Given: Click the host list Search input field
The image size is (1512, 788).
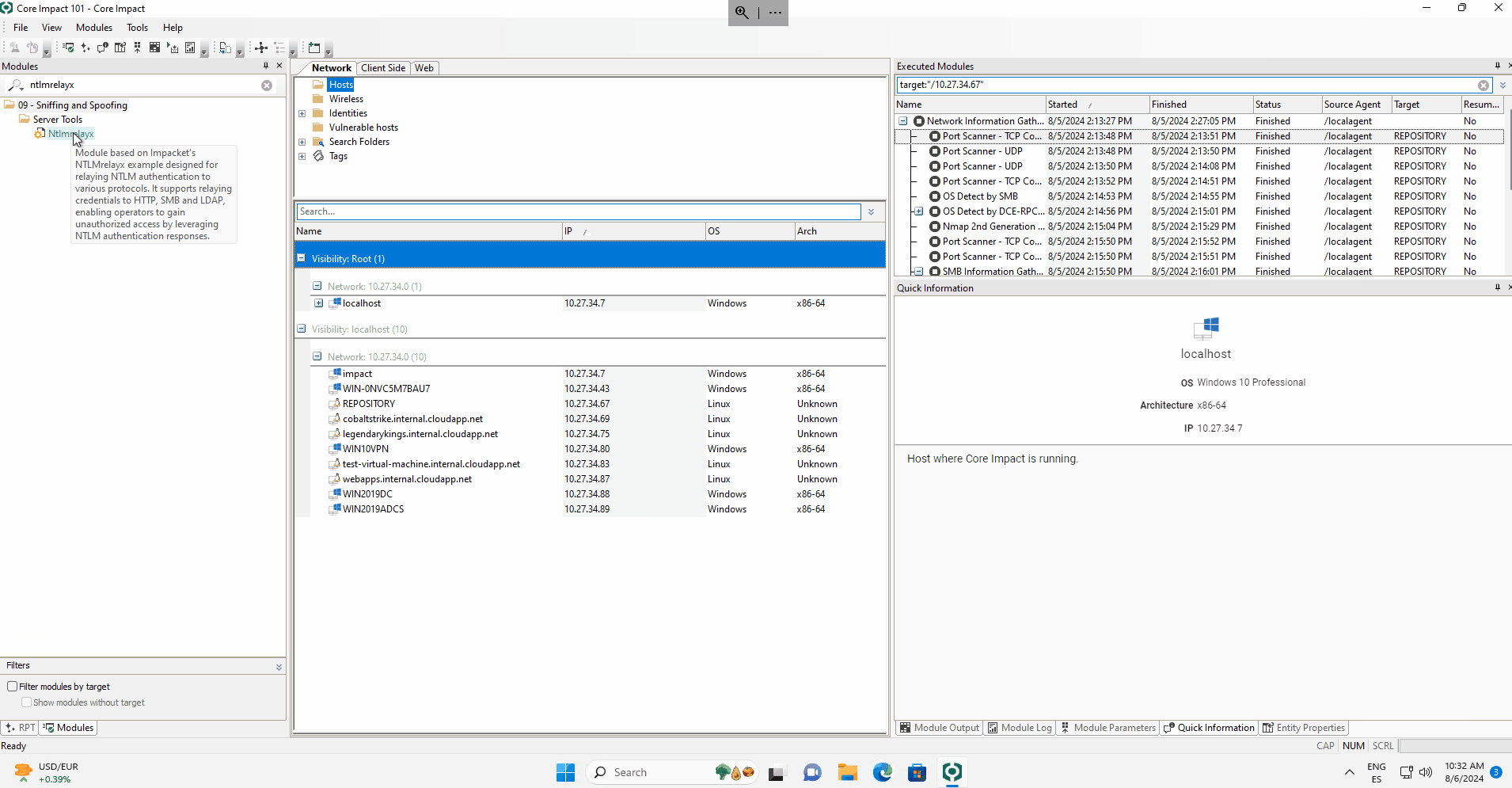Looking at the screenshot, I should tap(579, 211).
